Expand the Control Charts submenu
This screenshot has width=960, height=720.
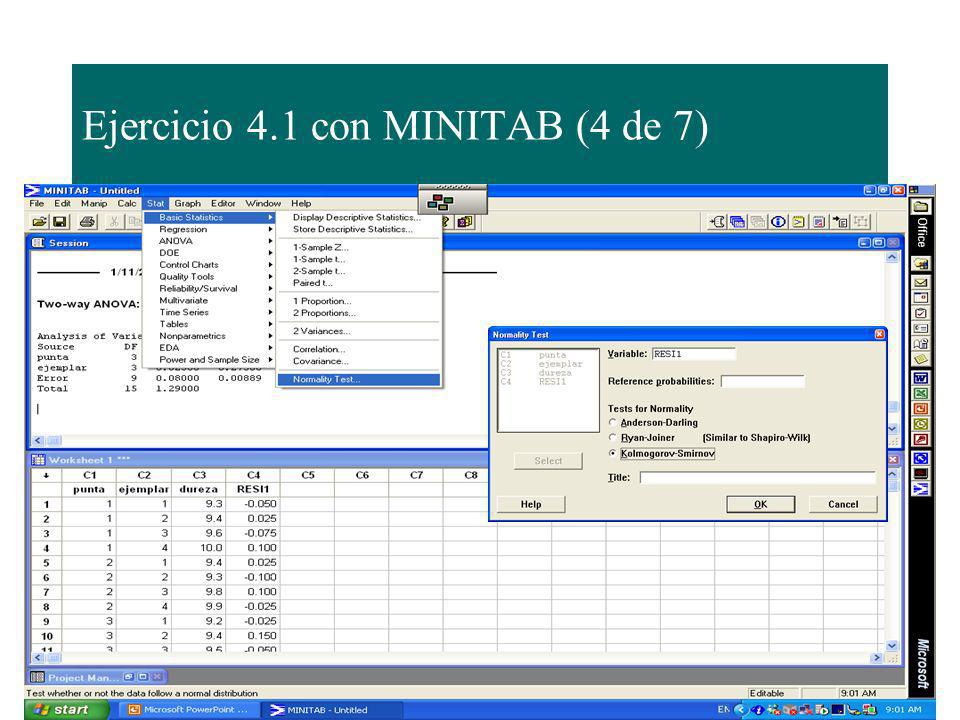click(x=209, y=264)
